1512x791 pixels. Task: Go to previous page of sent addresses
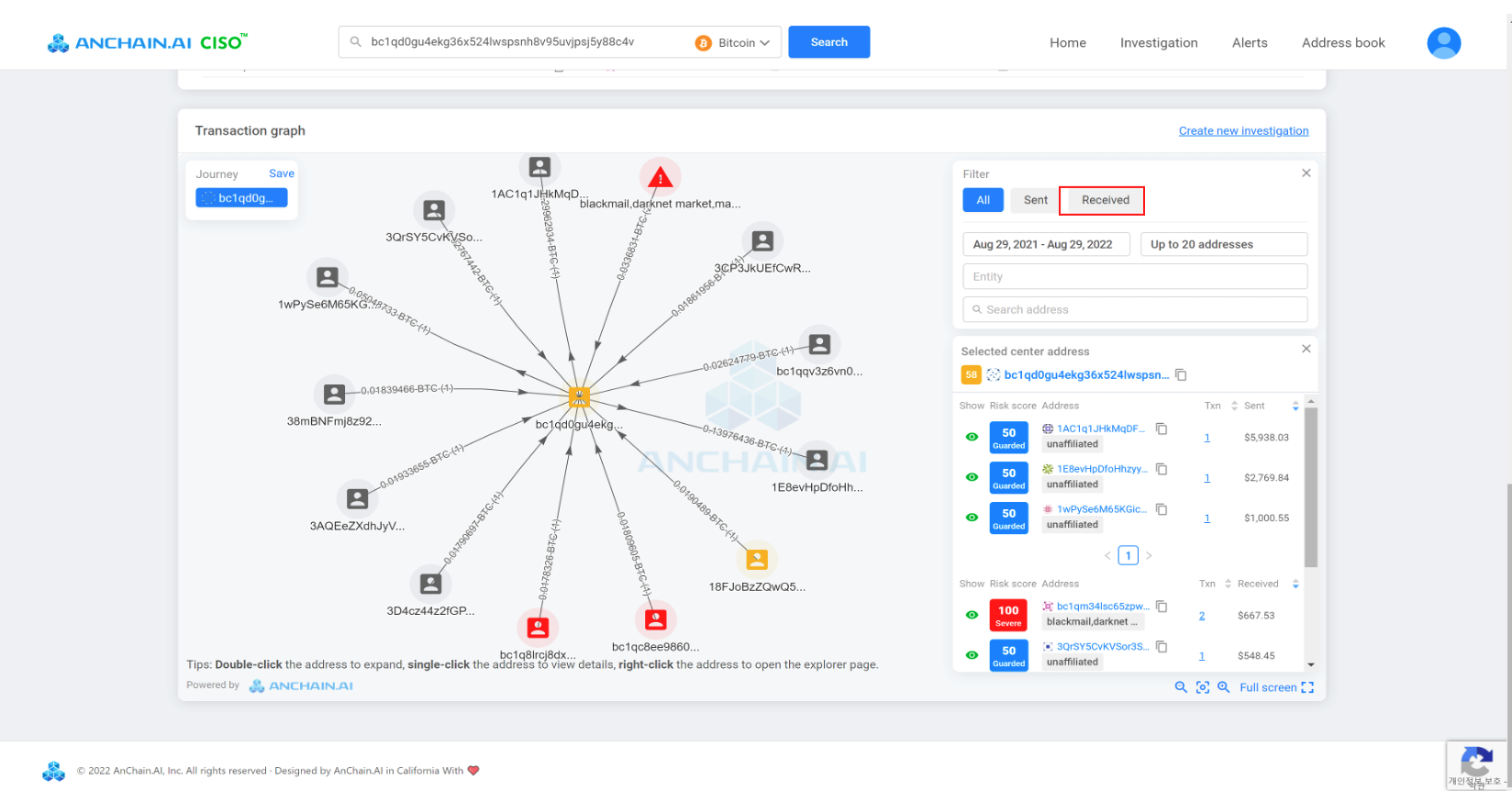click(x=1107, y=555)
